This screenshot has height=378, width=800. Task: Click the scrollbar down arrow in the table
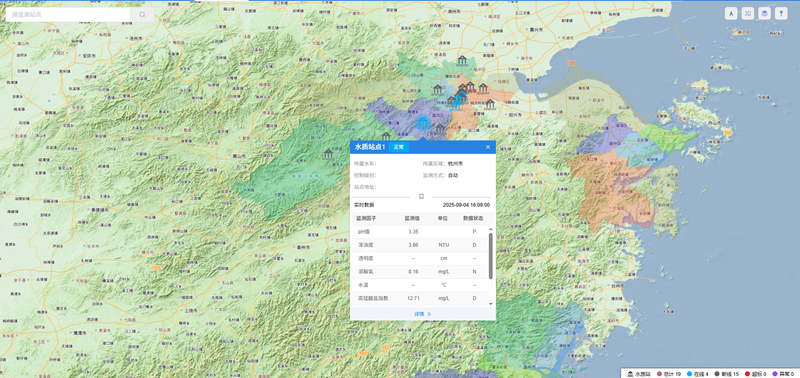point(491,304)
